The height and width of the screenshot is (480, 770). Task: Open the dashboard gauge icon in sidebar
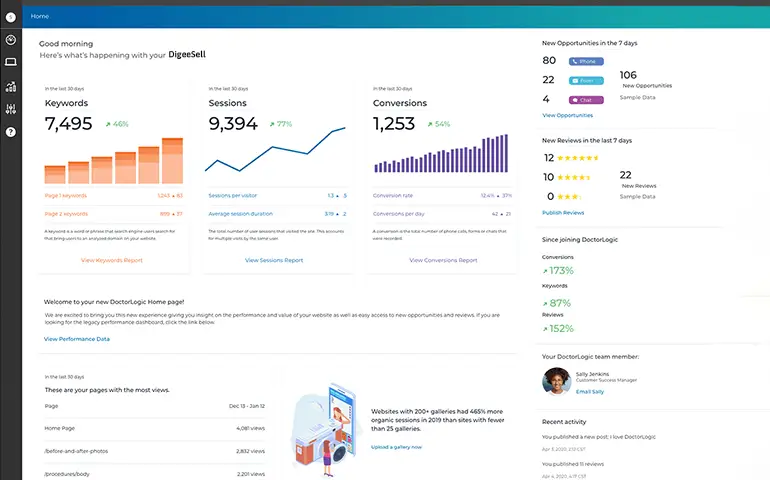point(11,40)
